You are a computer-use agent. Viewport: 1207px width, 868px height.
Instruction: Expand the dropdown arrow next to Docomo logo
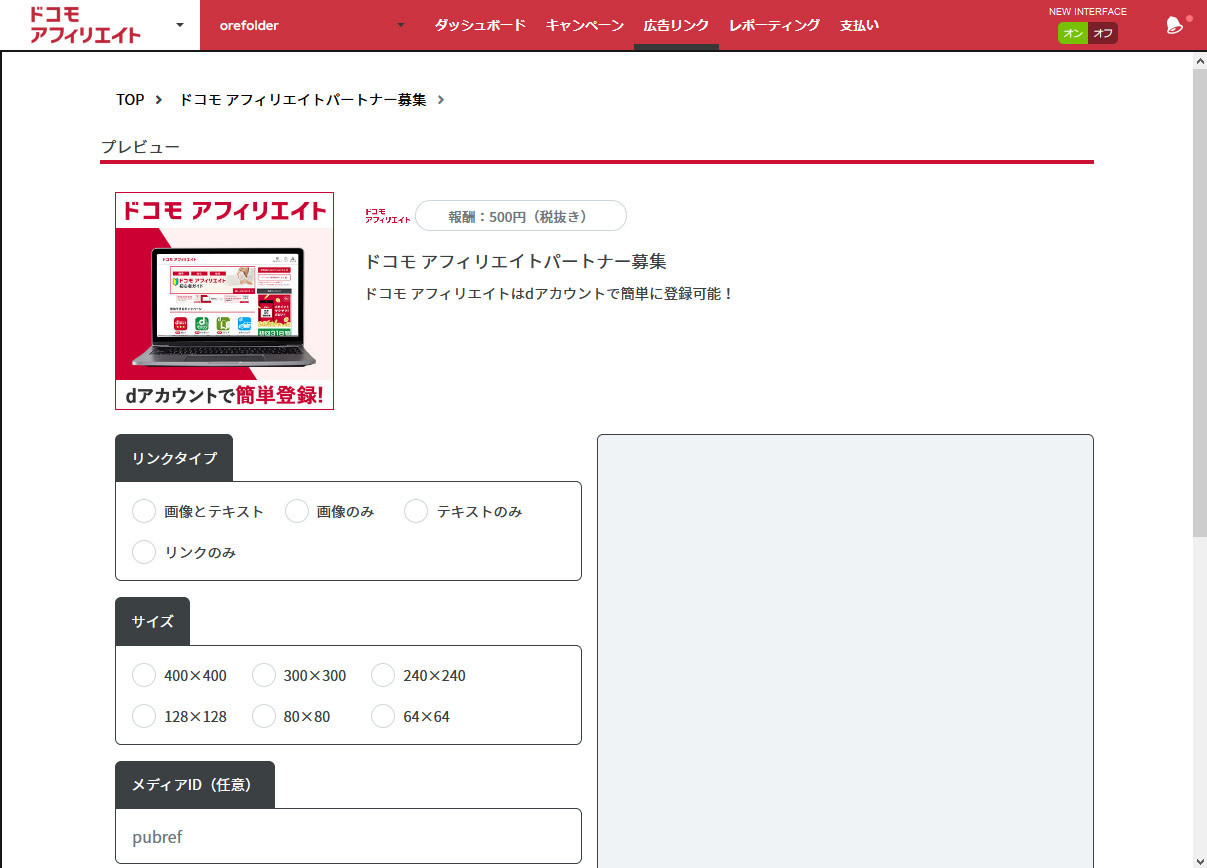[x=179, y=25]
